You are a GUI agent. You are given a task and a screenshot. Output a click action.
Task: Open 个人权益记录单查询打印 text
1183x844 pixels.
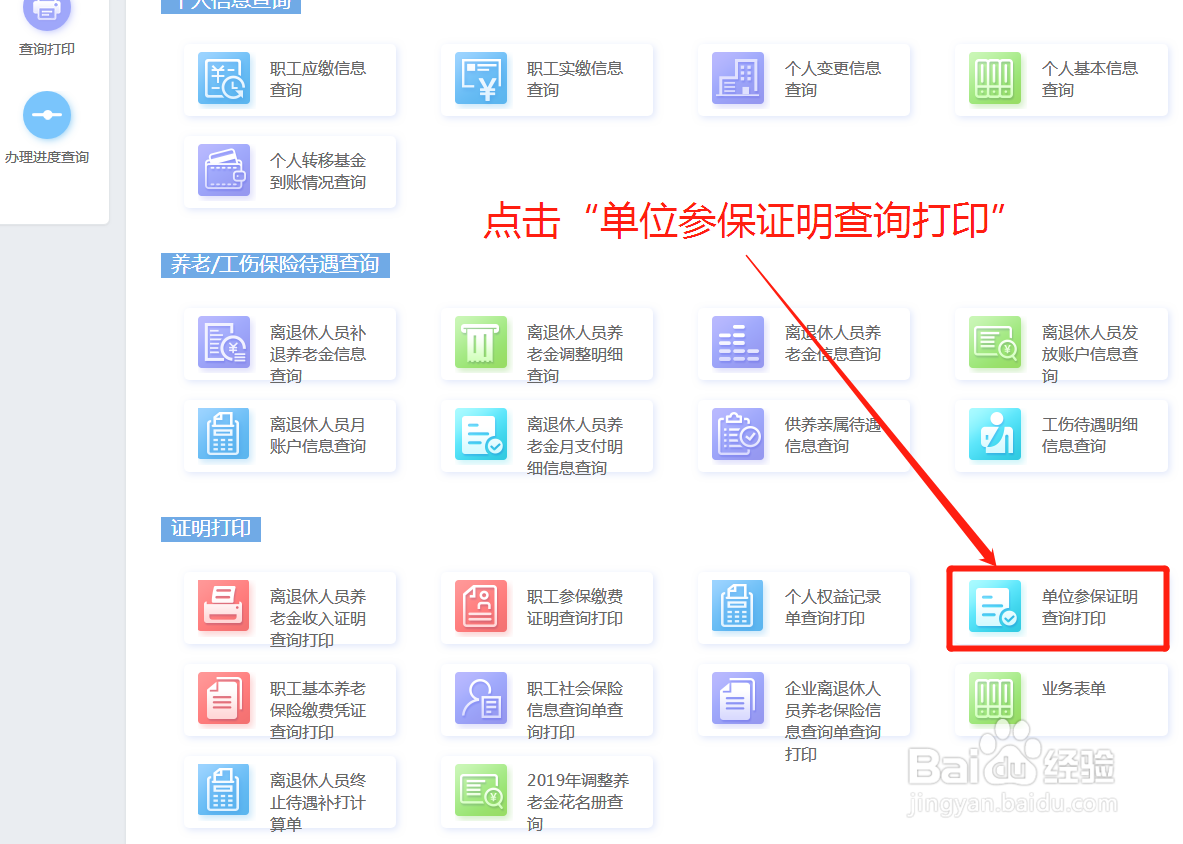pos(832,607)
